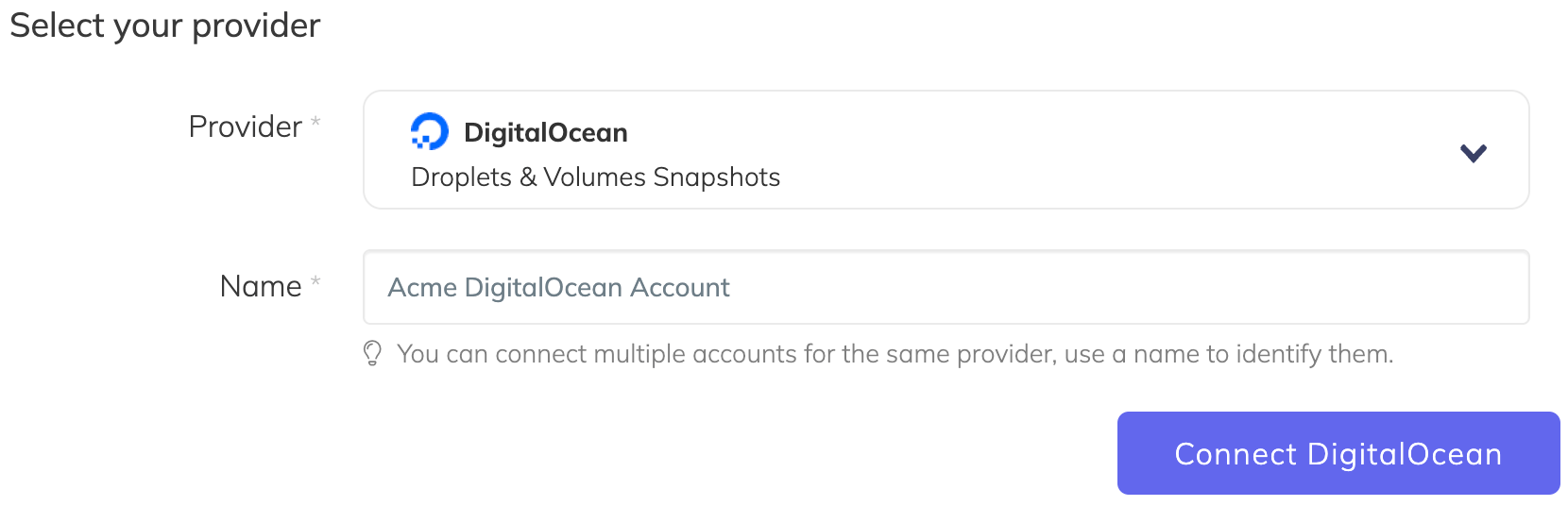Select the "Droplets & Volumes Snapshots" subtitle
Image resolution: width=1568 pixels, height=506 pixels.
point(595,177)
